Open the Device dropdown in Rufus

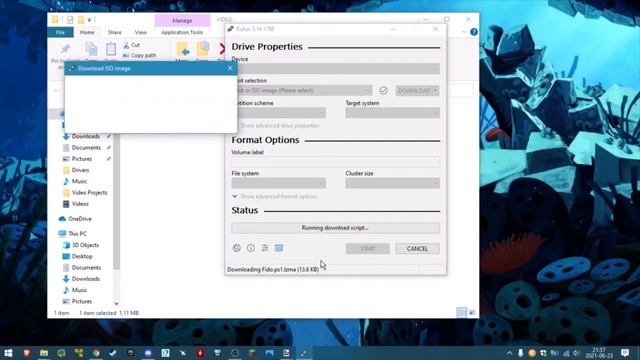(x=336, y=69)
